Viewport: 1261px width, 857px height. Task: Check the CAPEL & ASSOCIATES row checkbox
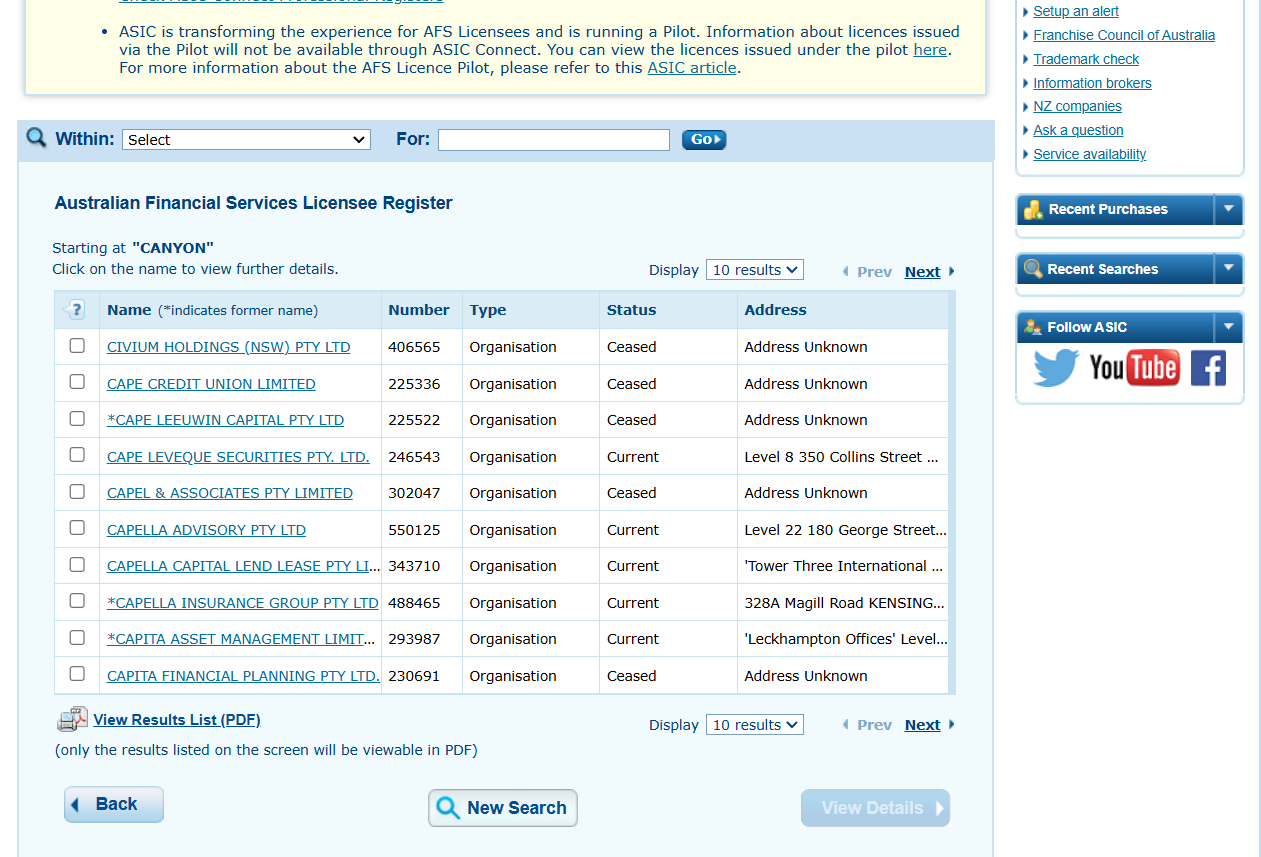(x=77, y=491)
